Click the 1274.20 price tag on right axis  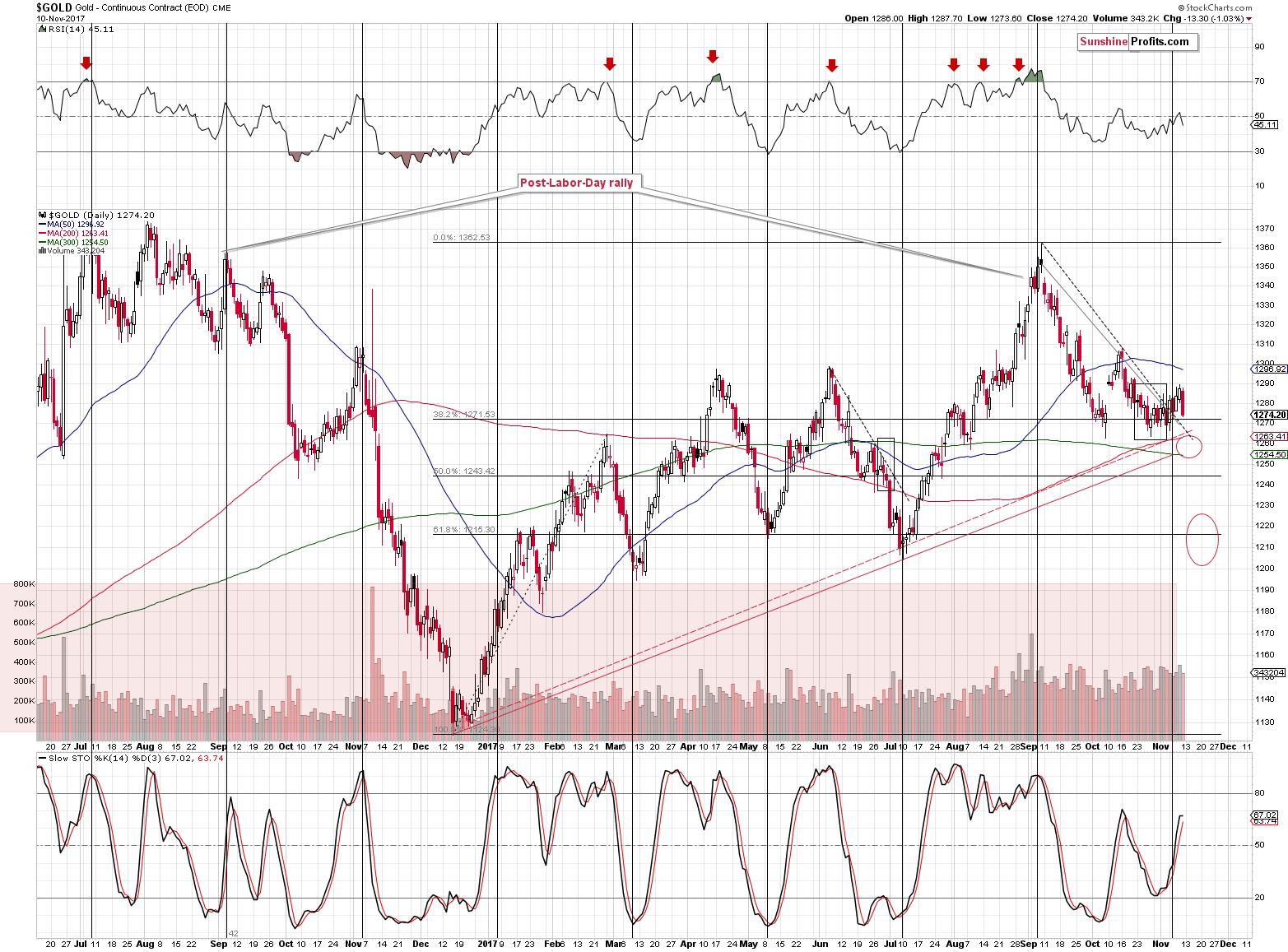(x=1270, y=415)
